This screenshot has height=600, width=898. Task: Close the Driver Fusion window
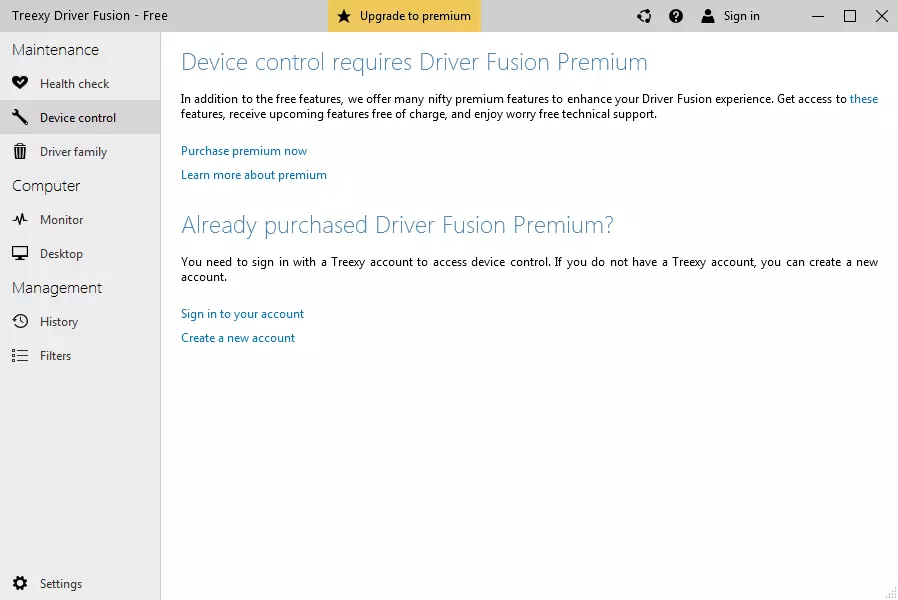click(882, 16)
